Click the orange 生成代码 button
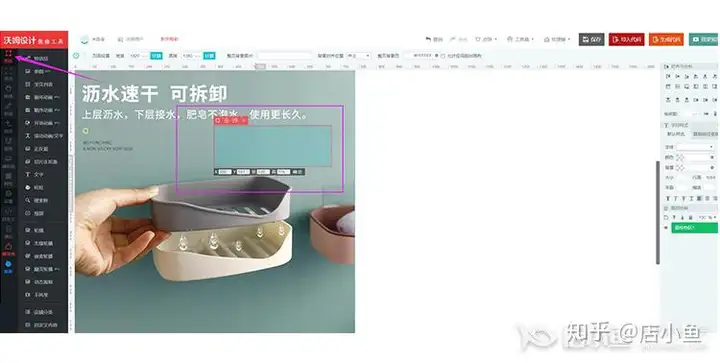720x363 pixels. (x=666, y=39)
